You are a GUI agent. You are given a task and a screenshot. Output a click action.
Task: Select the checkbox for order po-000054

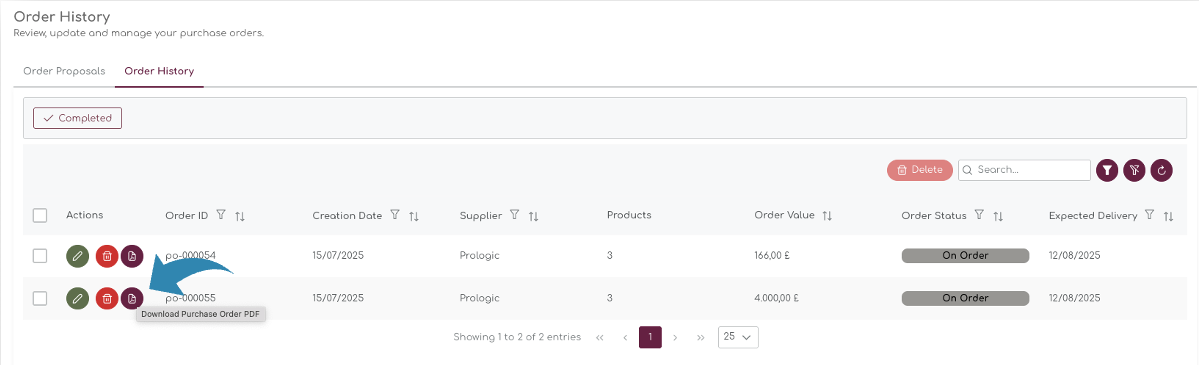pyautogui.click(x=40, y=256)
